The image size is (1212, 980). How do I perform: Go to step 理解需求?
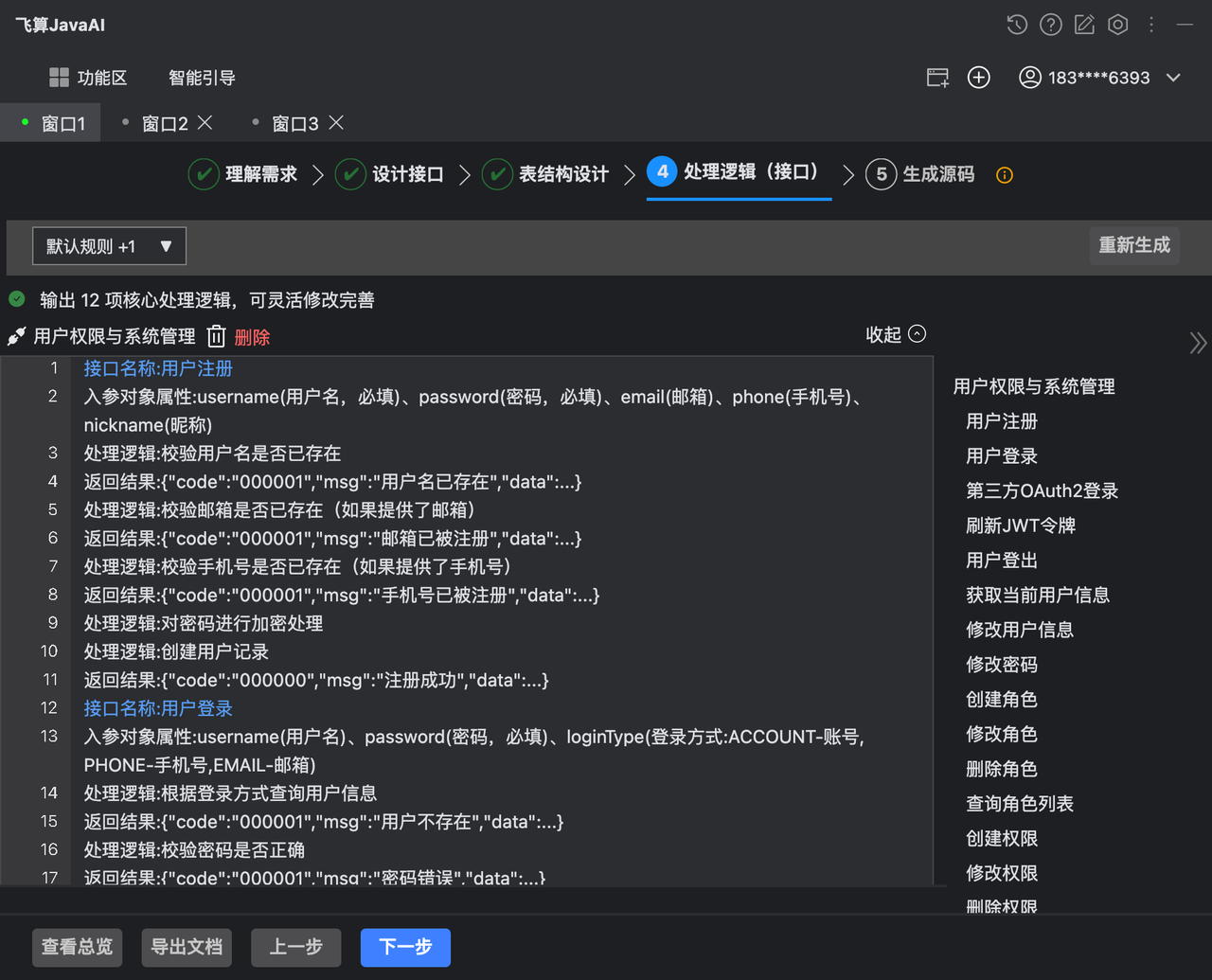[242, 174]
